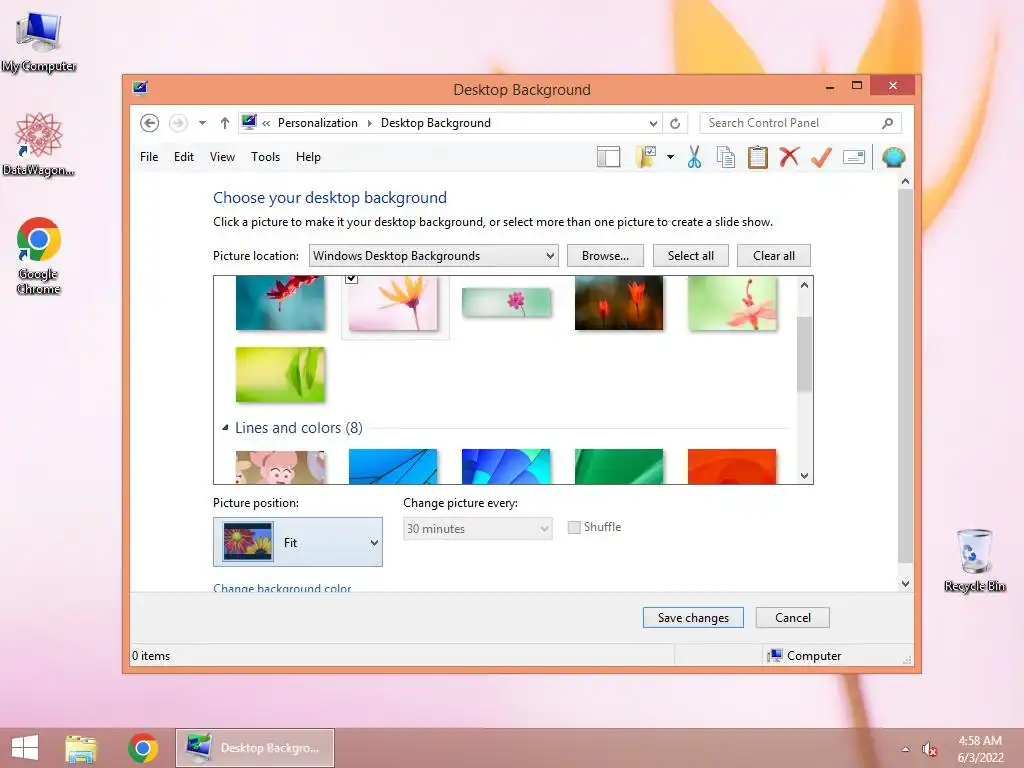The height and width of the screenshot is (768, 1024).
Task: Click the Cancel button
Action: click(793, 618)
